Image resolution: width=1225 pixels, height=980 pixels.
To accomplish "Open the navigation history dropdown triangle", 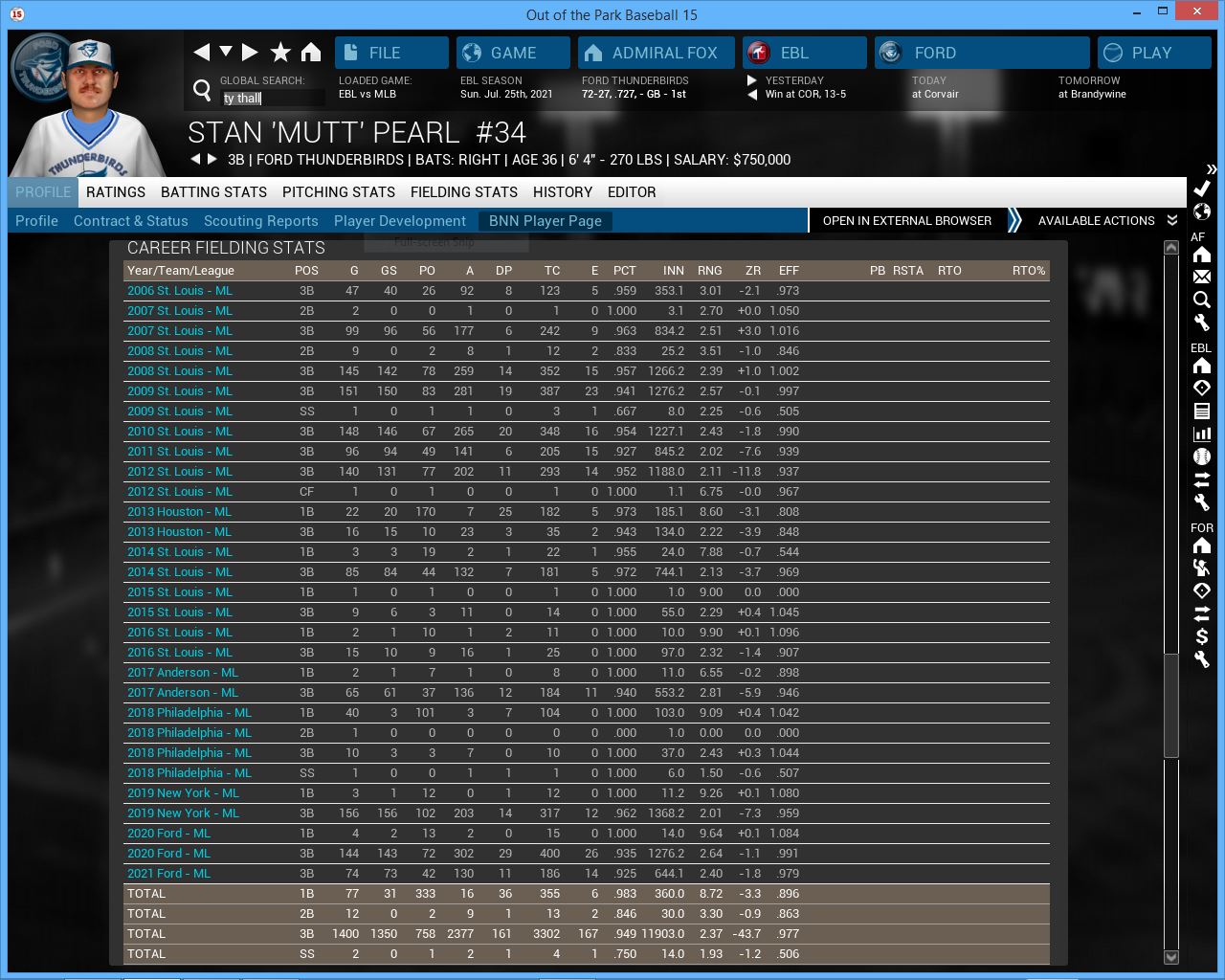I will pos(226,52).
